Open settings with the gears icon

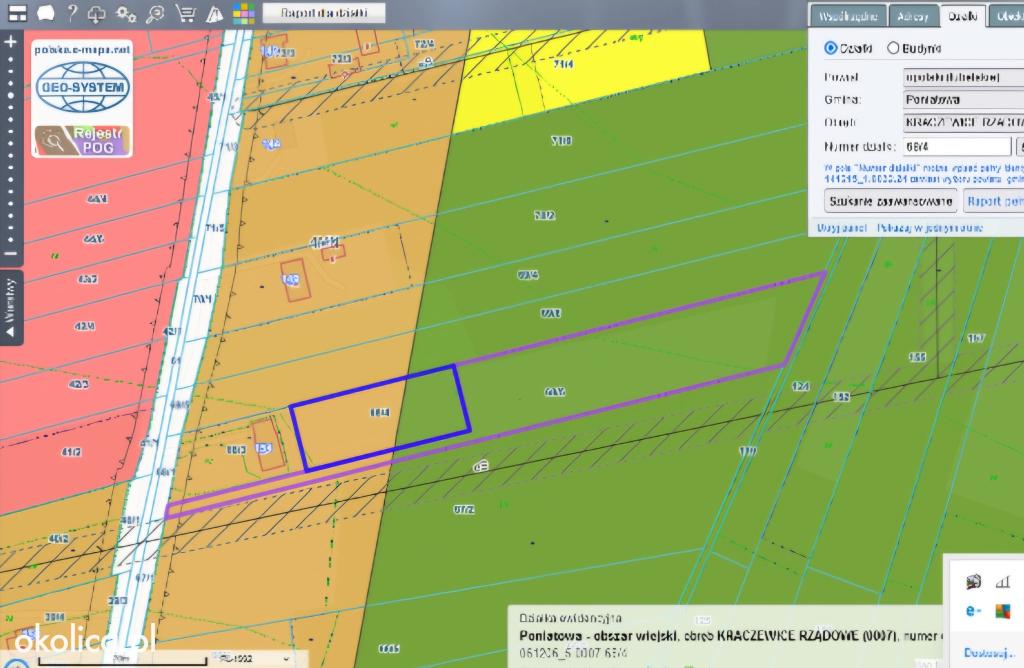click(x=125, y=14)
